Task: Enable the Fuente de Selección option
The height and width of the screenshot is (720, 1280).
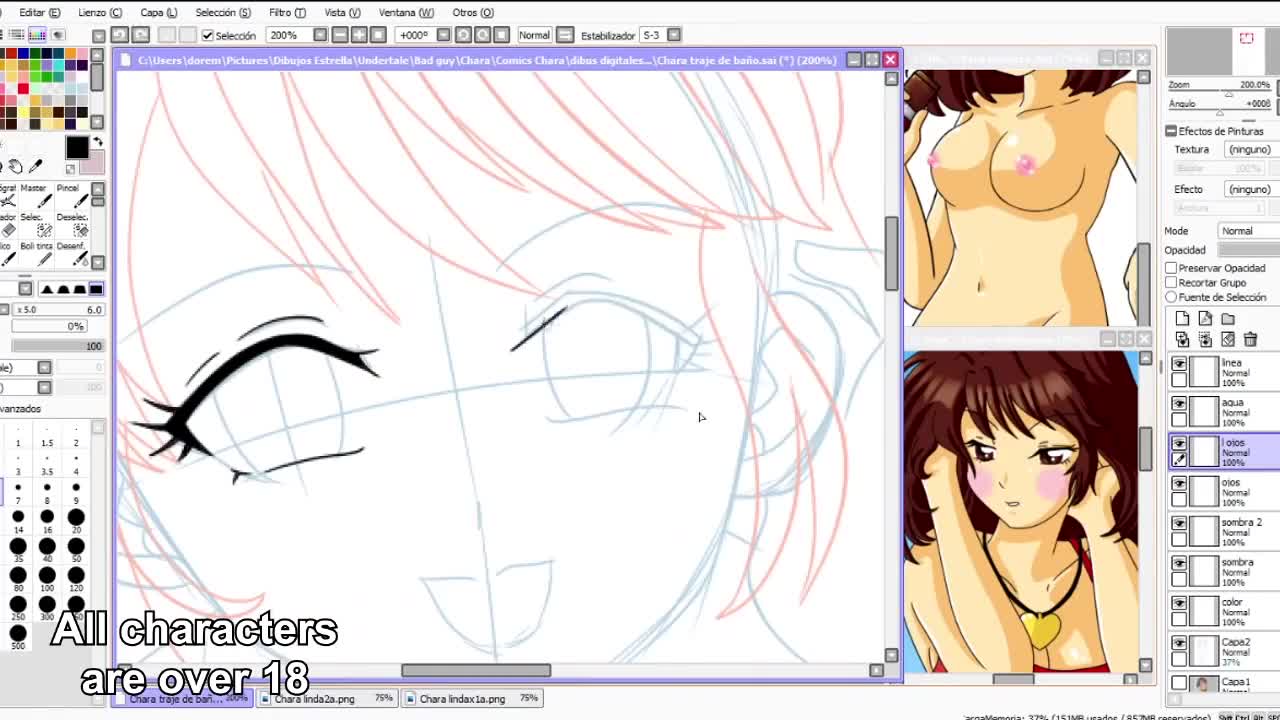Action: pyautogui.click(x=1171, y=297)
